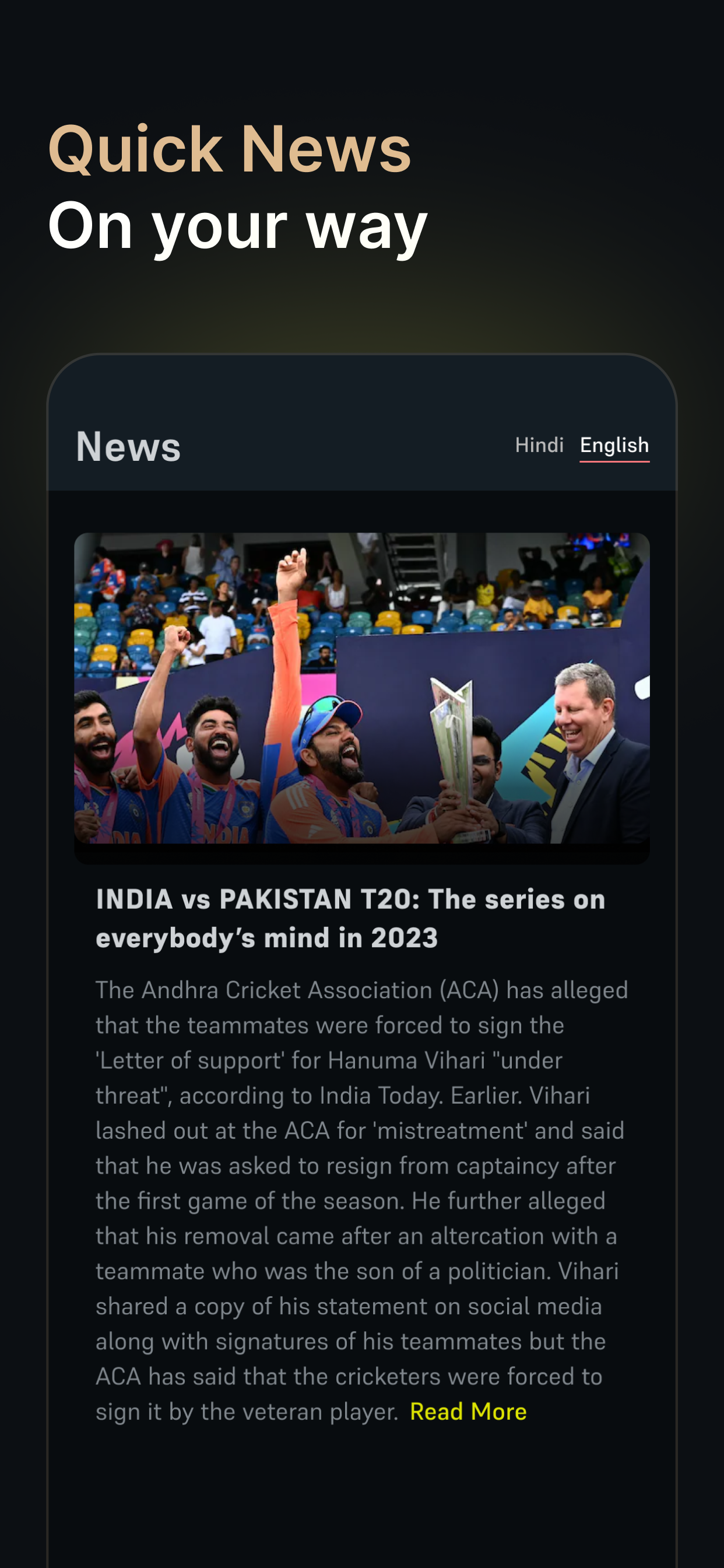
Task: Tap the article's last line mentioning veteran player
Action: [247, 1412]
